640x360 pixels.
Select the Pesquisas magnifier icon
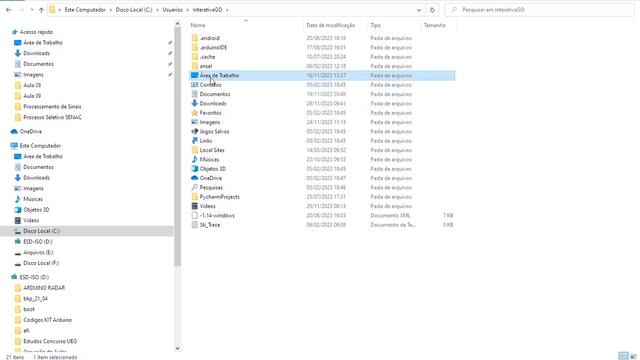(195, 188)
